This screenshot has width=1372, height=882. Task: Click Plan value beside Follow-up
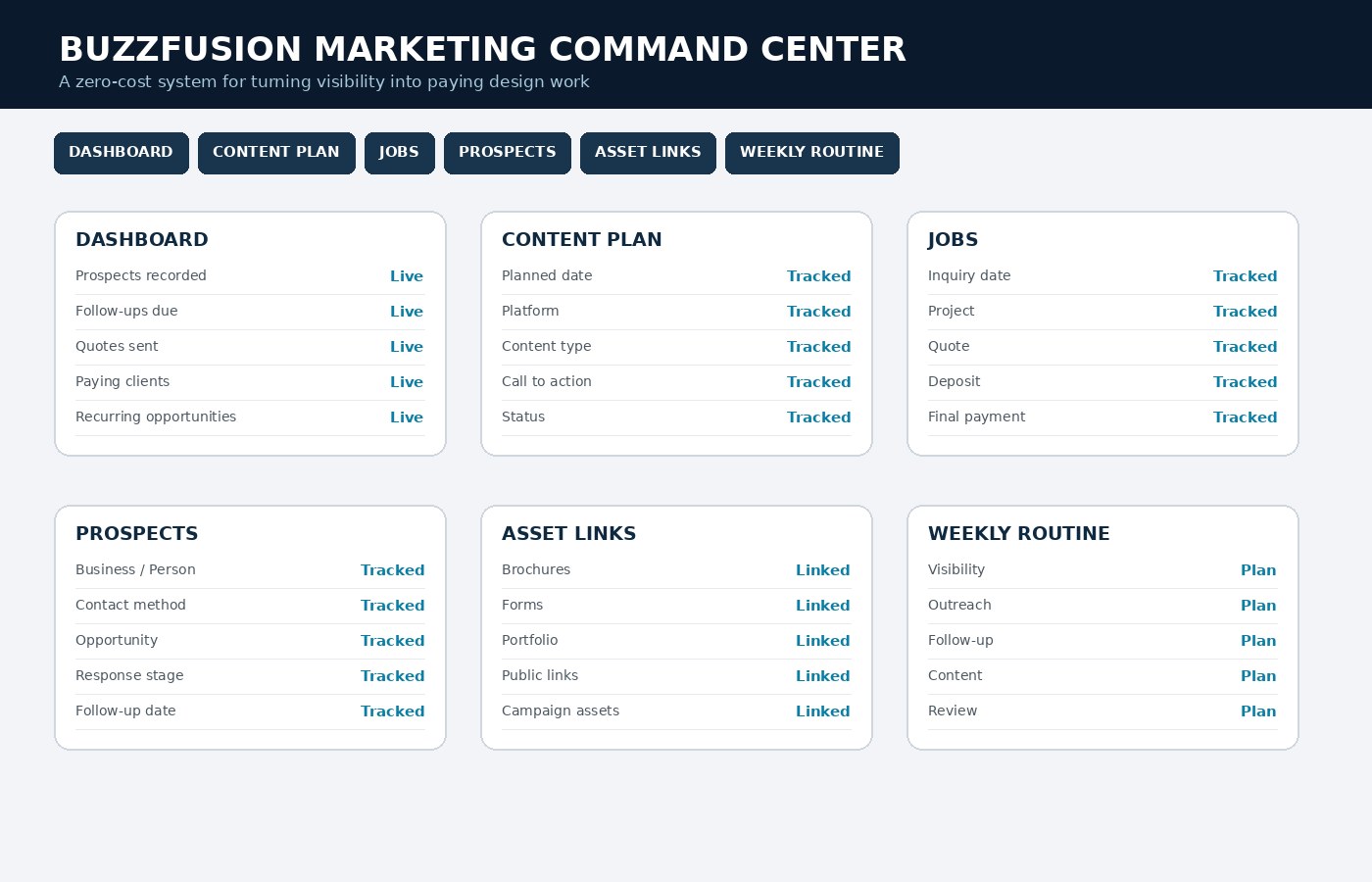pyautogui.click(x=1258, y=641)
